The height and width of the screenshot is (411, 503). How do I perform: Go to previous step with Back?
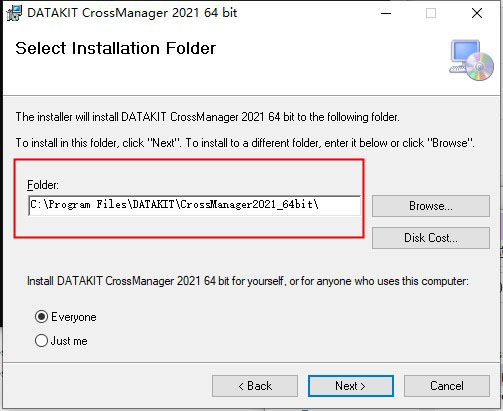[255, 386]
